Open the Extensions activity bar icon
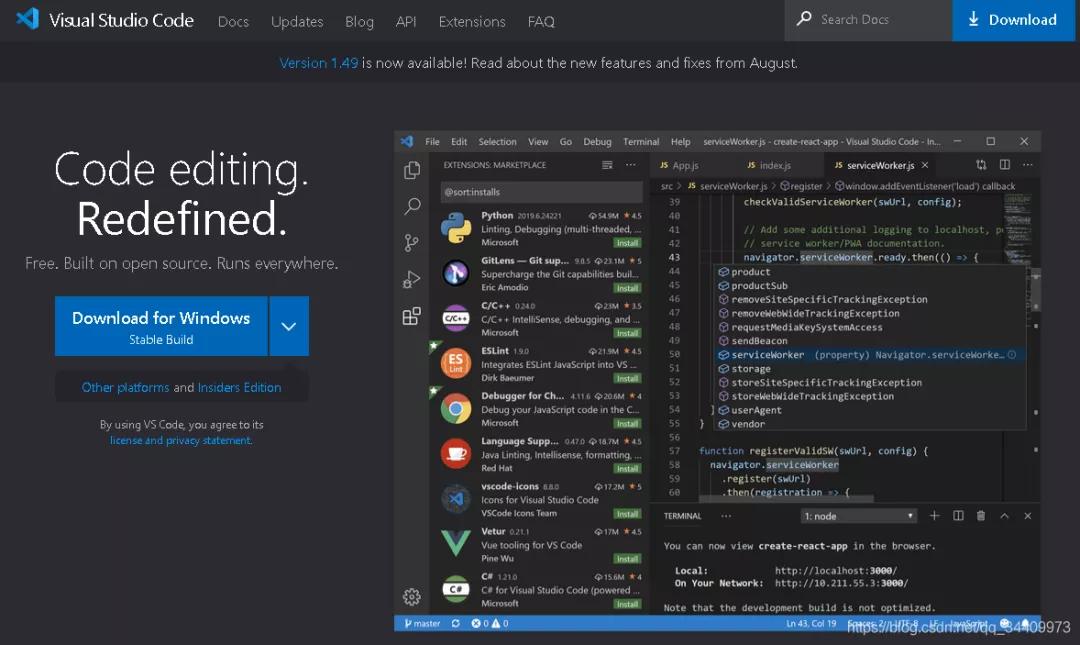Screen dimensions: 1080x645 [411, 316]
